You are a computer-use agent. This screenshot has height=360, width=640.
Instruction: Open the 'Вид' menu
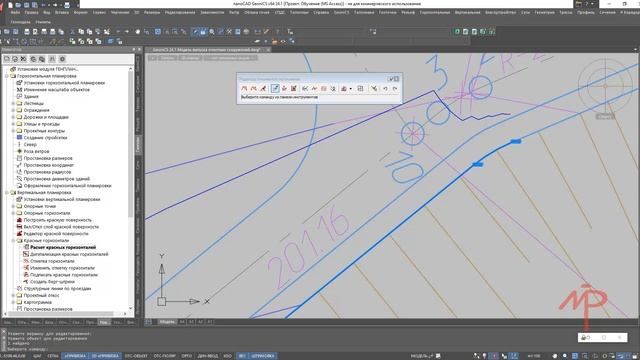pyautogui.click(x=47, y=13)
